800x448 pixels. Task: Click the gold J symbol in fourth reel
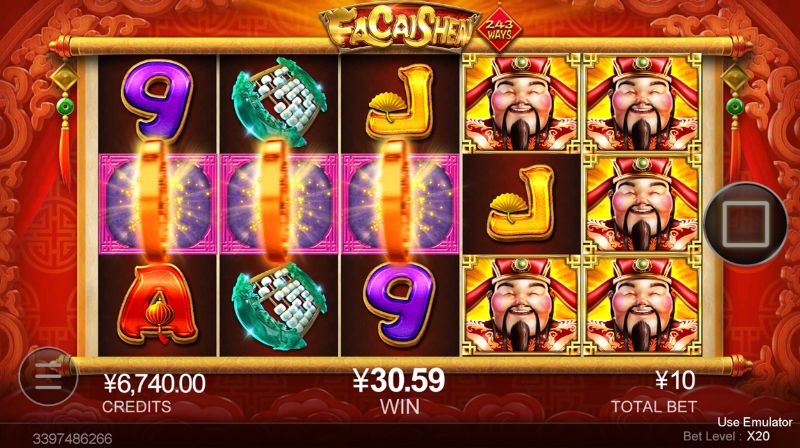point(521,204)
